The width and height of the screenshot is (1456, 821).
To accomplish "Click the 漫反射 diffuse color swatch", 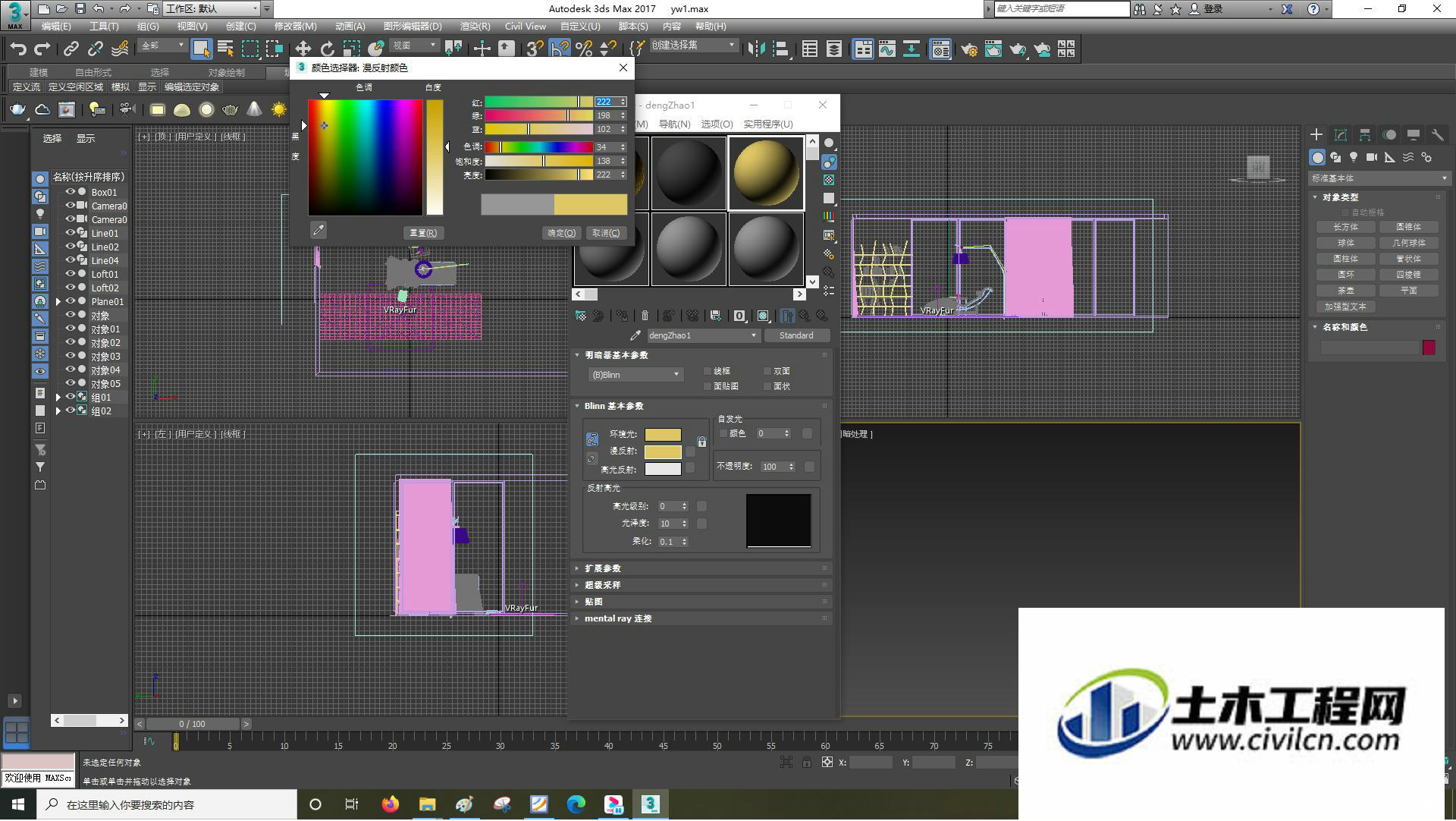I will [x=663, y=451].
